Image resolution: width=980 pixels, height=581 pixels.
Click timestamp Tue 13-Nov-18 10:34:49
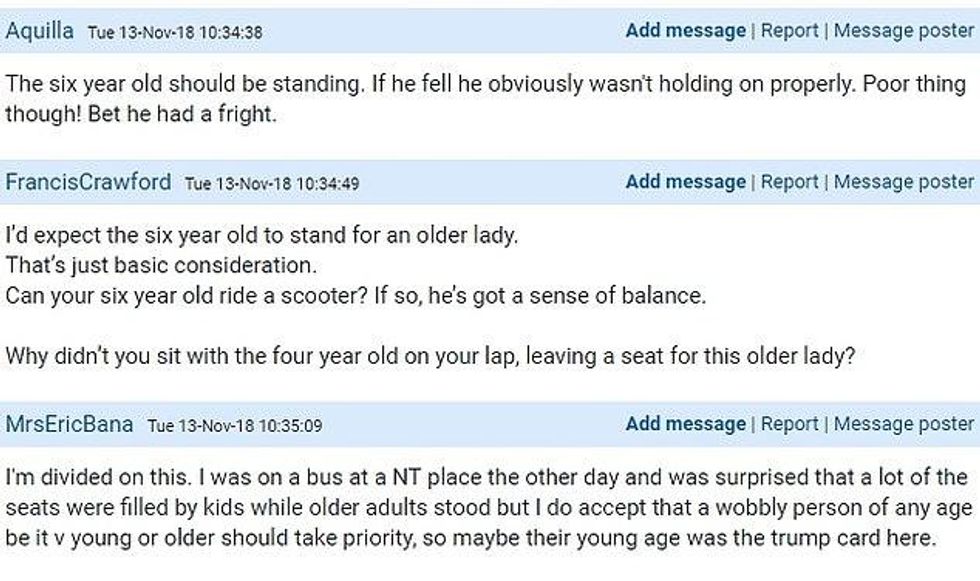point(272,184)
